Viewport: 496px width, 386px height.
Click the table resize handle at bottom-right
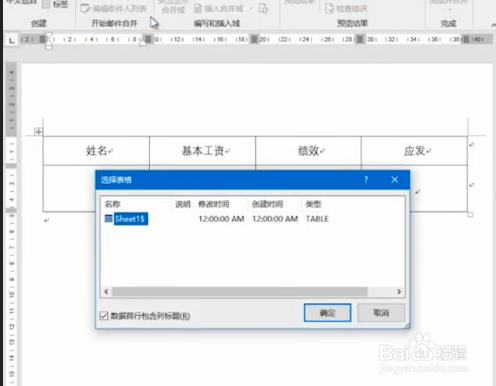470,215
